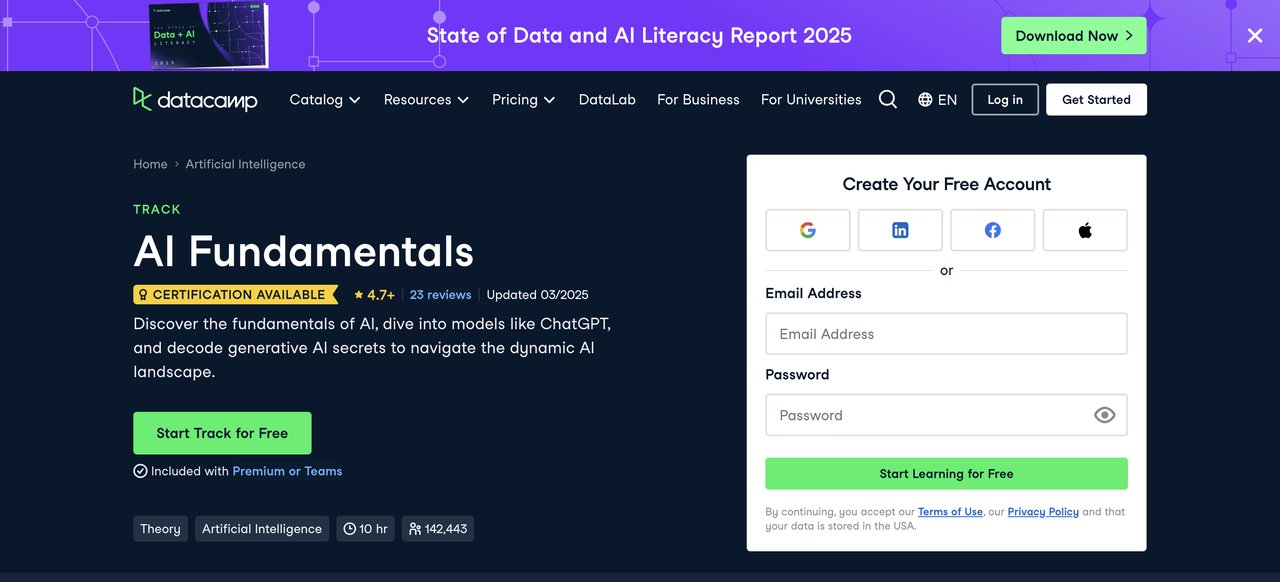Image resolution: width=1280 pixels, height=582 pixels.
Task: Click the 4.7+ star rating
Action: point(375,295)
